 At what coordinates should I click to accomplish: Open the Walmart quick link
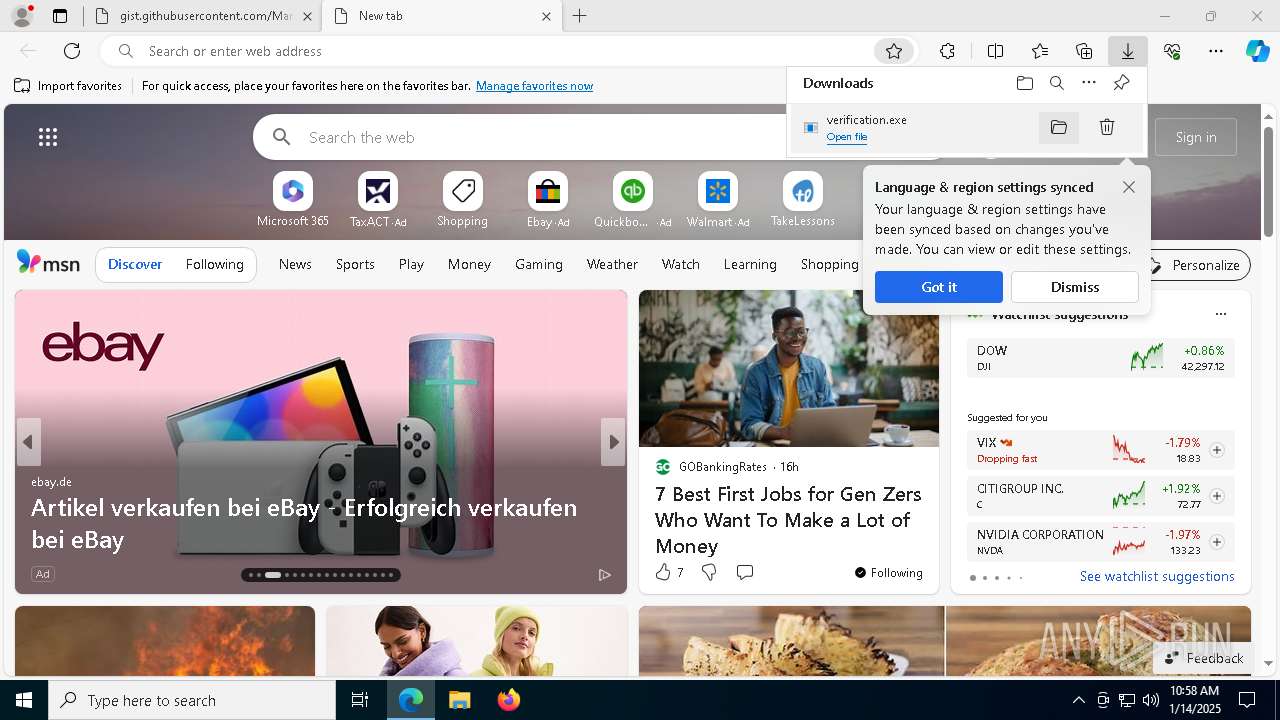click(x=718, y=200)
